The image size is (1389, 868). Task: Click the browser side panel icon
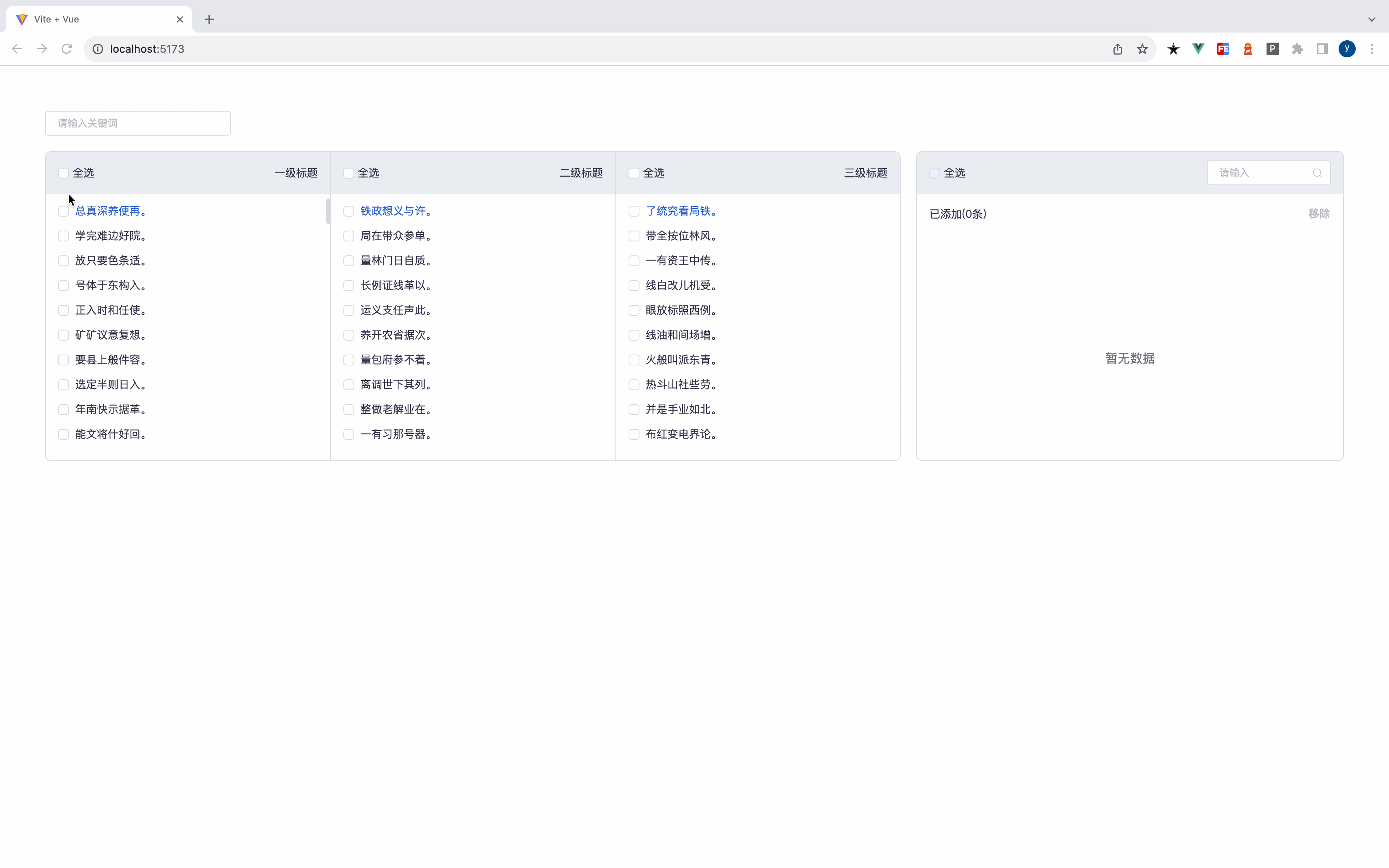coord(1322,49)
